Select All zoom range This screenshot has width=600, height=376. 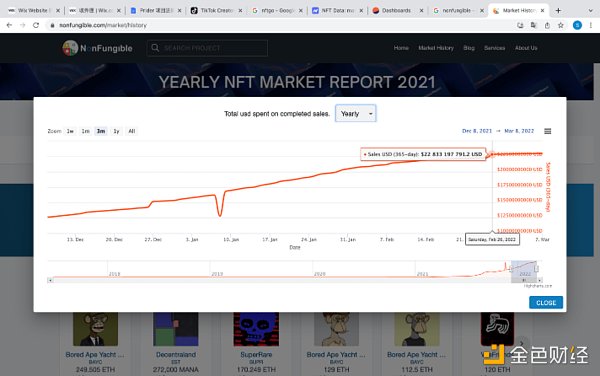click(132, 131)
